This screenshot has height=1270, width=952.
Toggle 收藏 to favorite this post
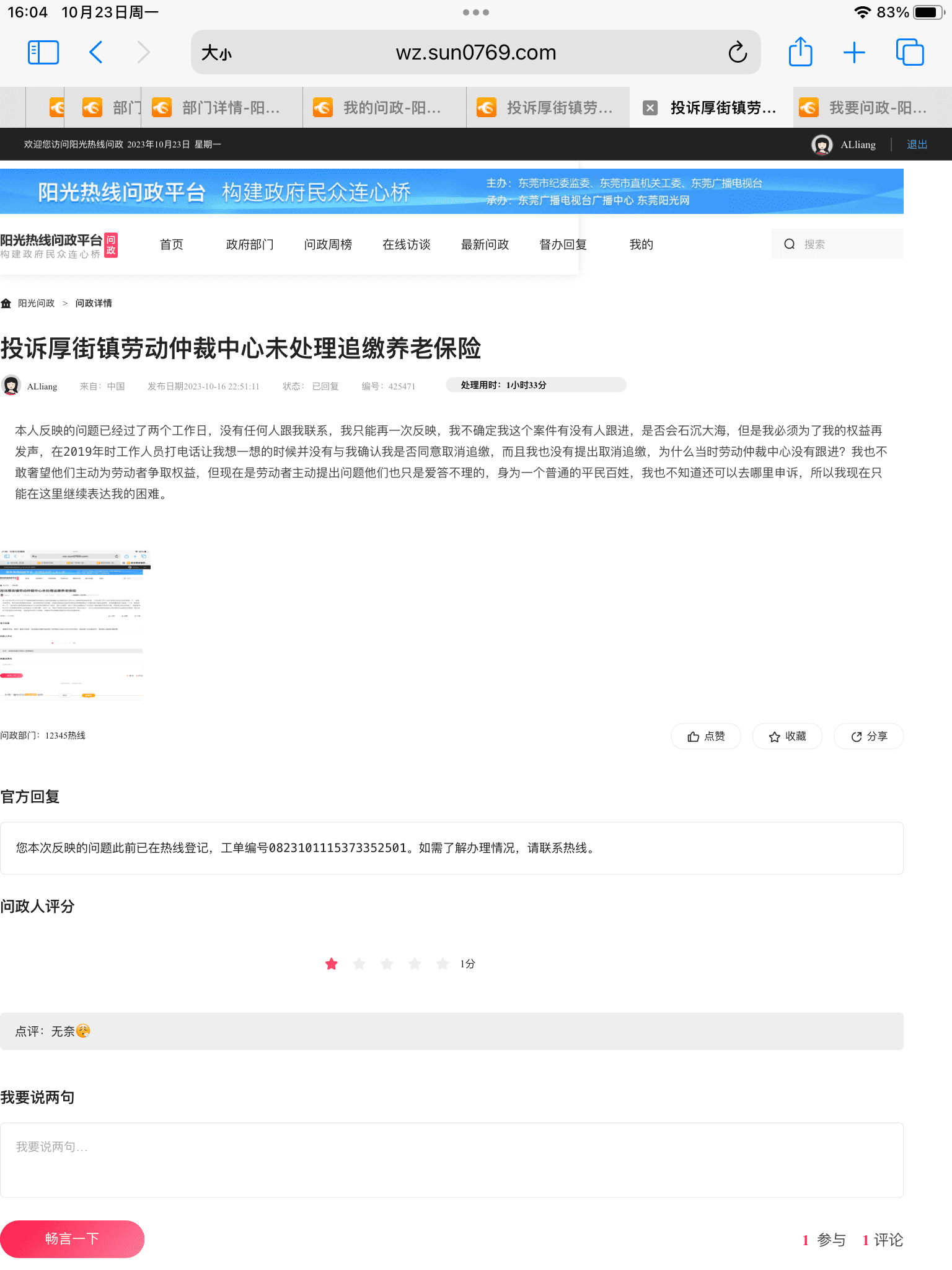click(787, 736)
